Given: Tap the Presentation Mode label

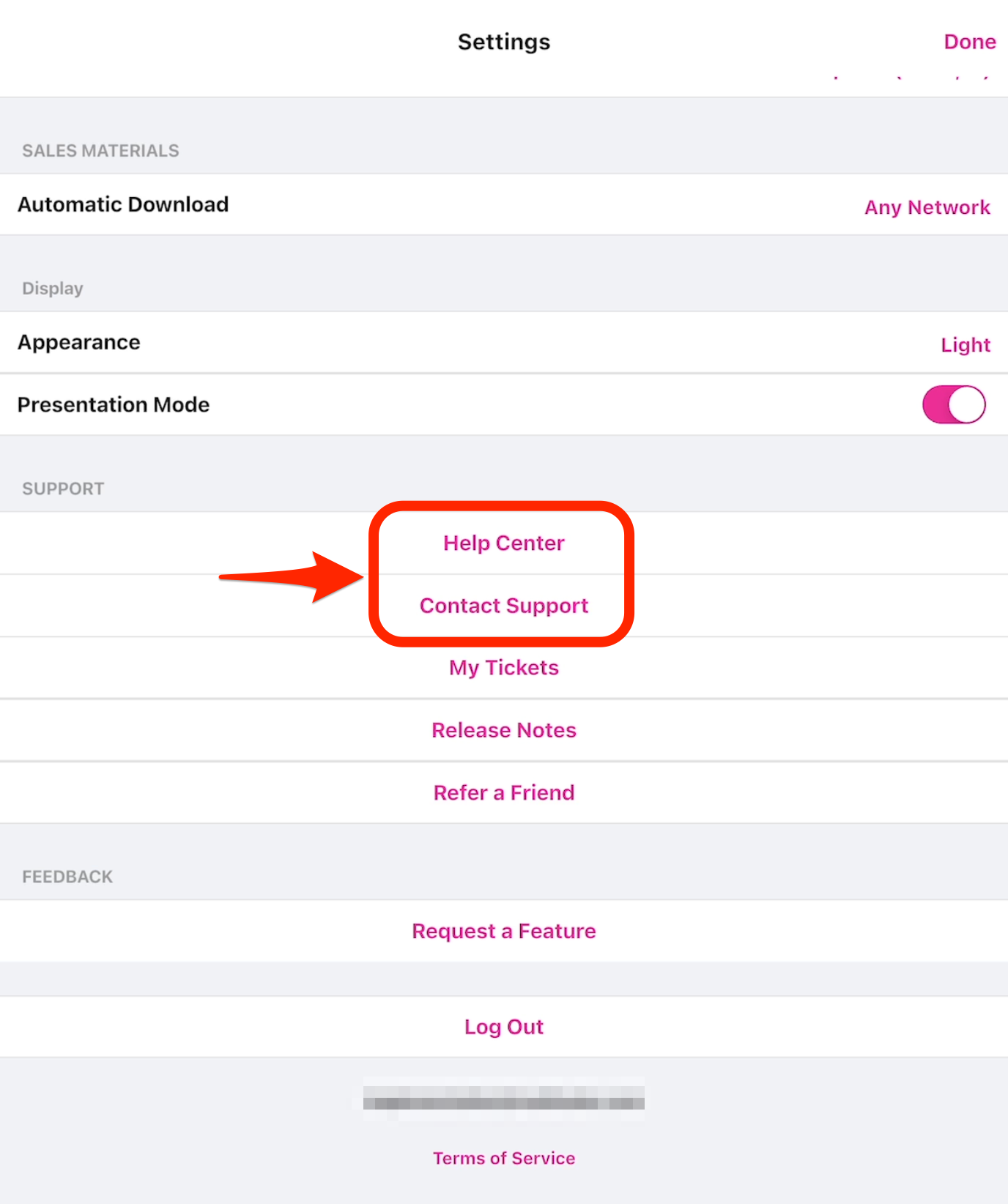Looking at the screenshot, I should click(114, 405).
